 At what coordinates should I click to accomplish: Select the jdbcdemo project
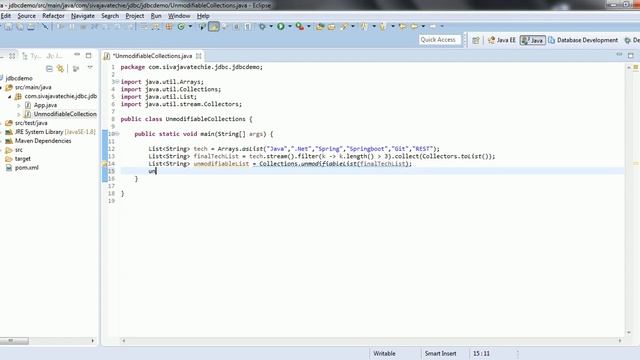[x=19, y=78]
